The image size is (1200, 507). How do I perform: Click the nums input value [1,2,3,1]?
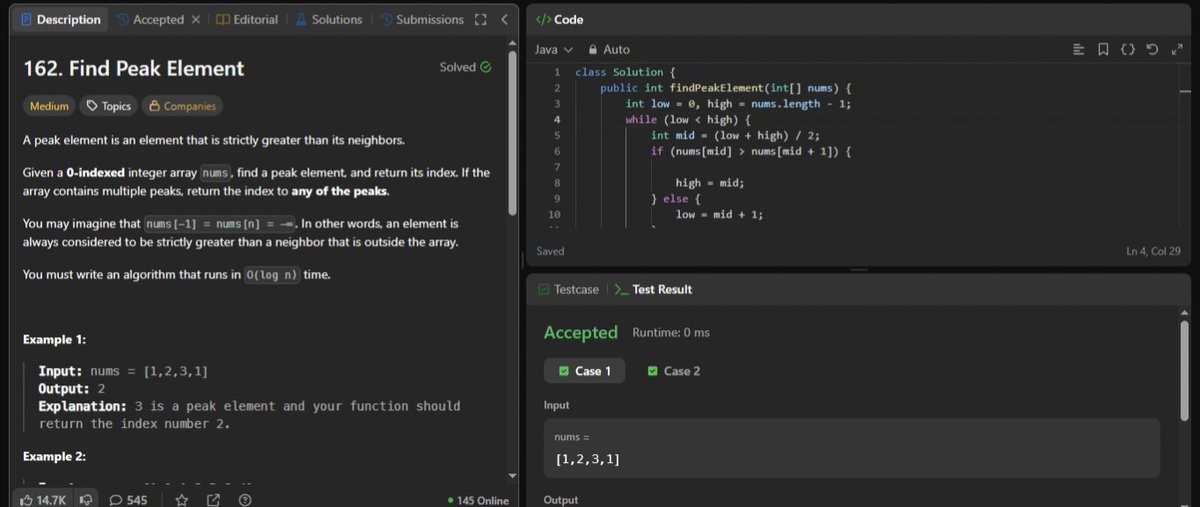(588, 459)
